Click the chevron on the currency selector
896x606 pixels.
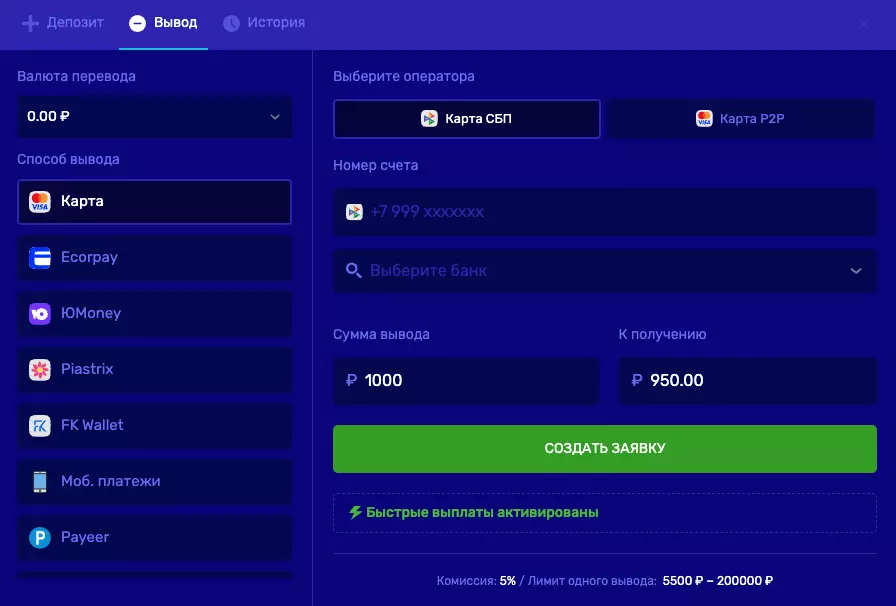[x=275, y=117]
